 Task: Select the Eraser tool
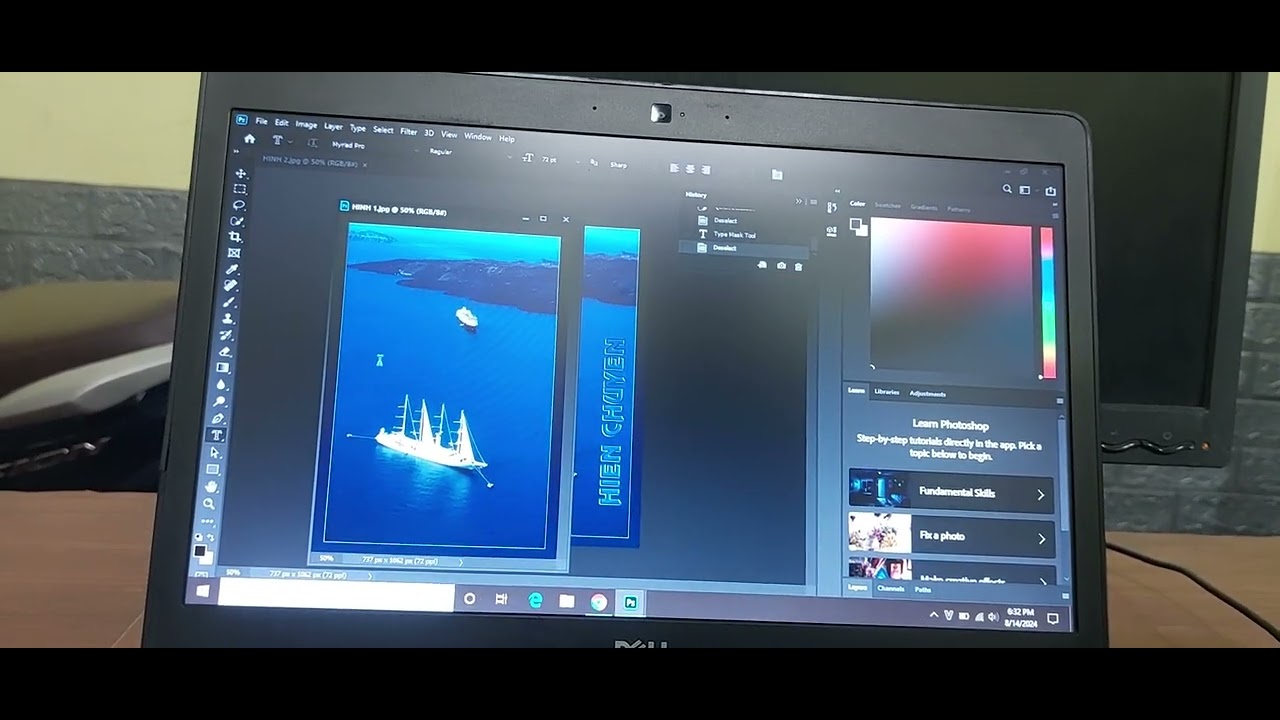click(x=226, y=351)
